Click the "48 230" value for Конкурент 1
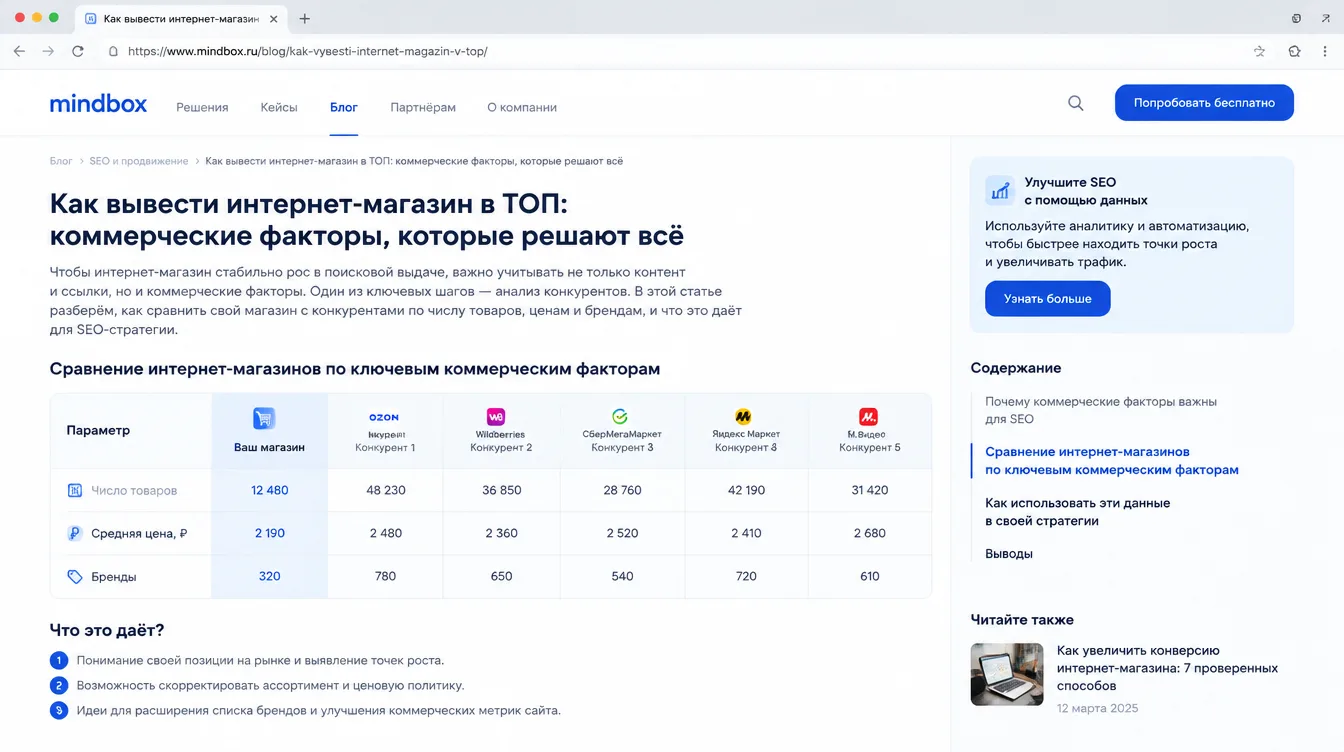This screenshot has height=752, width=1344. click(386, 490)
